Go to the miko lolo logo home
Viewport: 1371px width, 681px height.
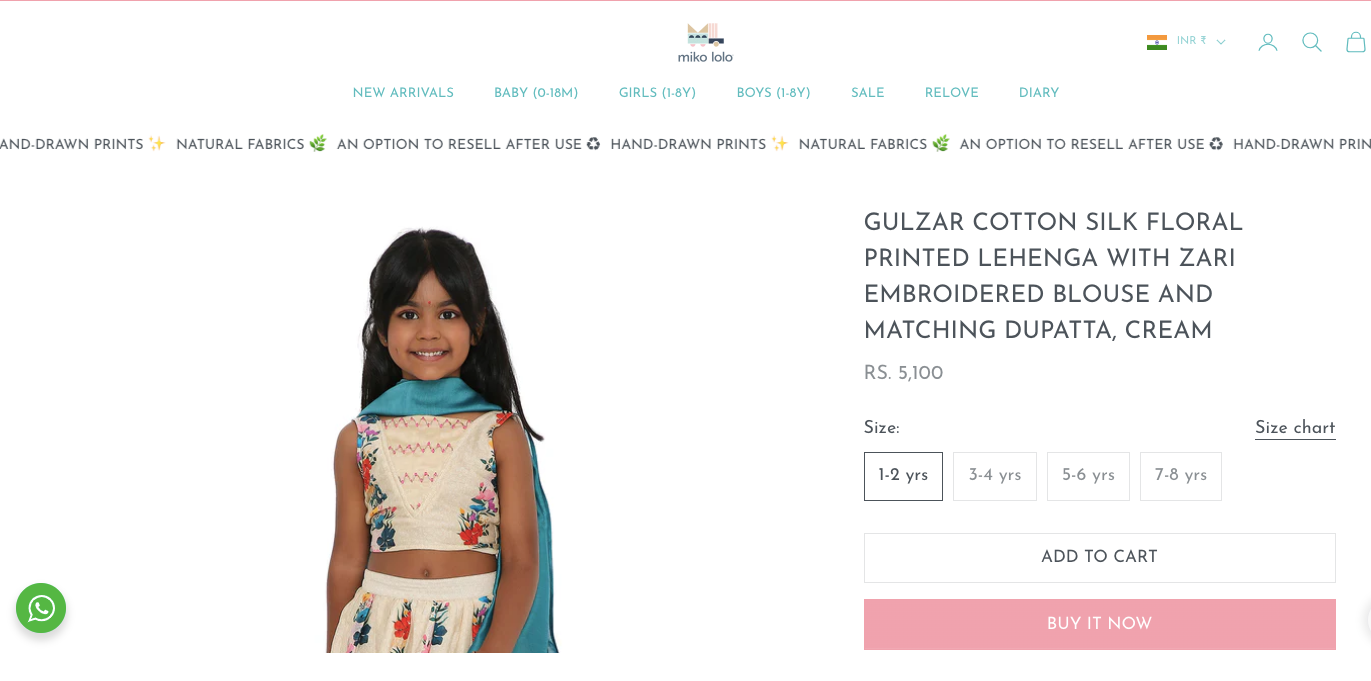point(705,43)
